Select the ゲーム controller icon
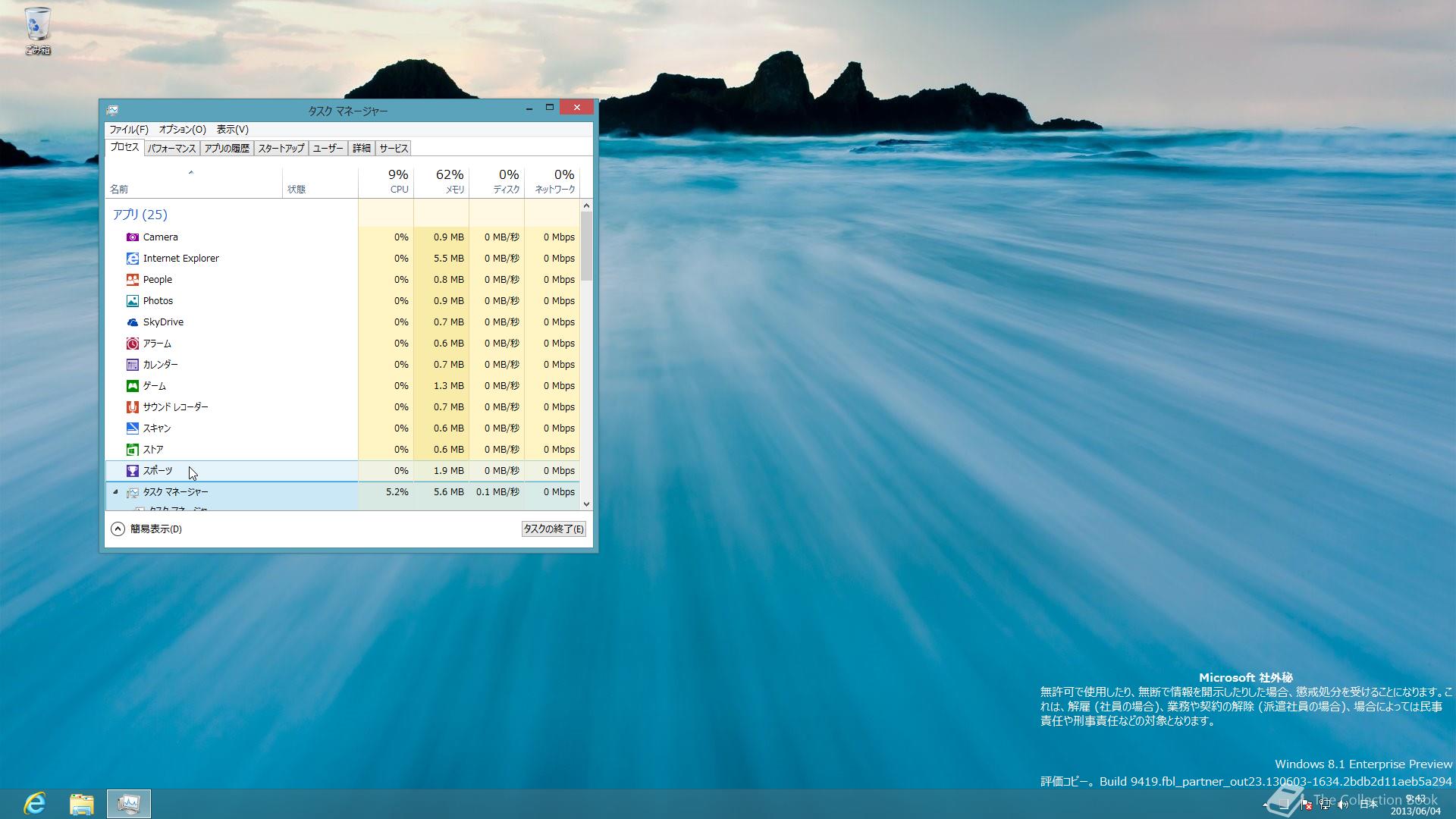 pos(133,386)
